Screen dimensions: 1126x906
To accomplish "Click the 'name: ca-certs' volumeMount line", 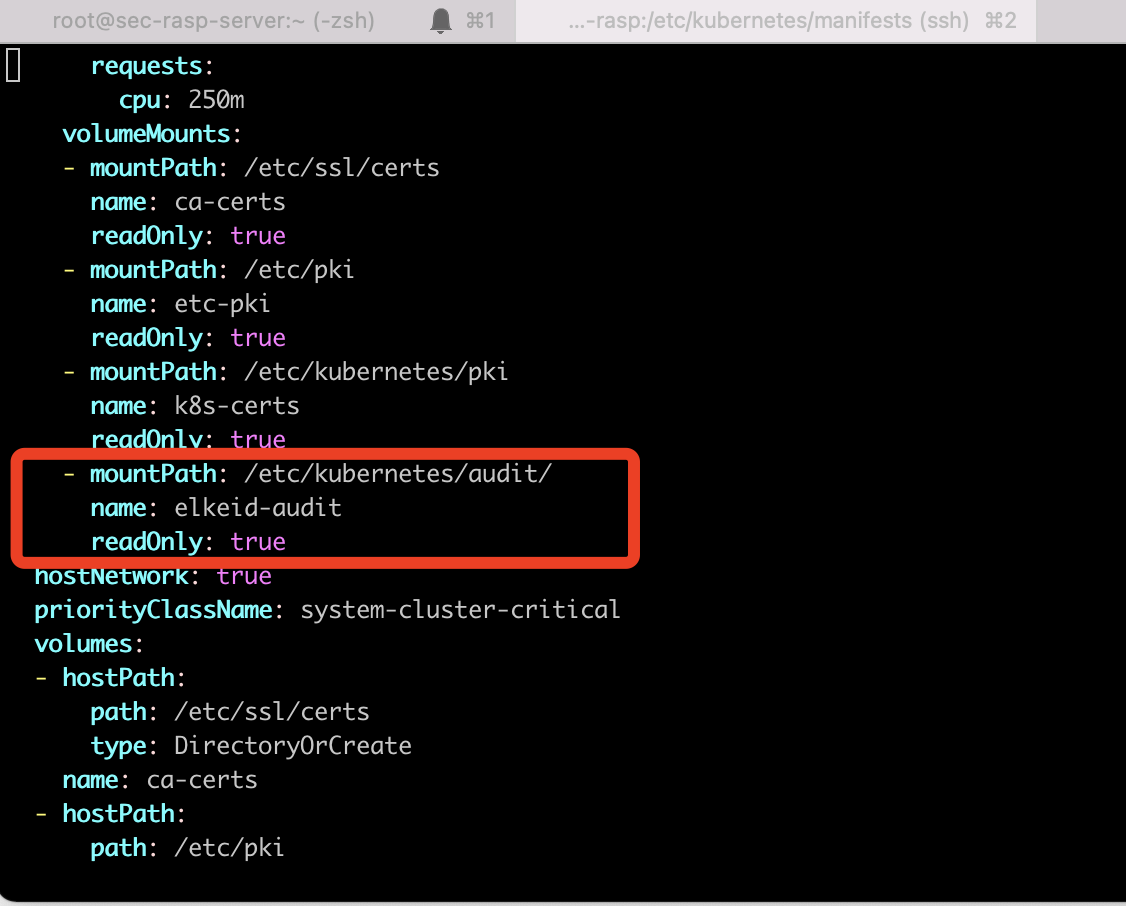I will tap(187, 202).
